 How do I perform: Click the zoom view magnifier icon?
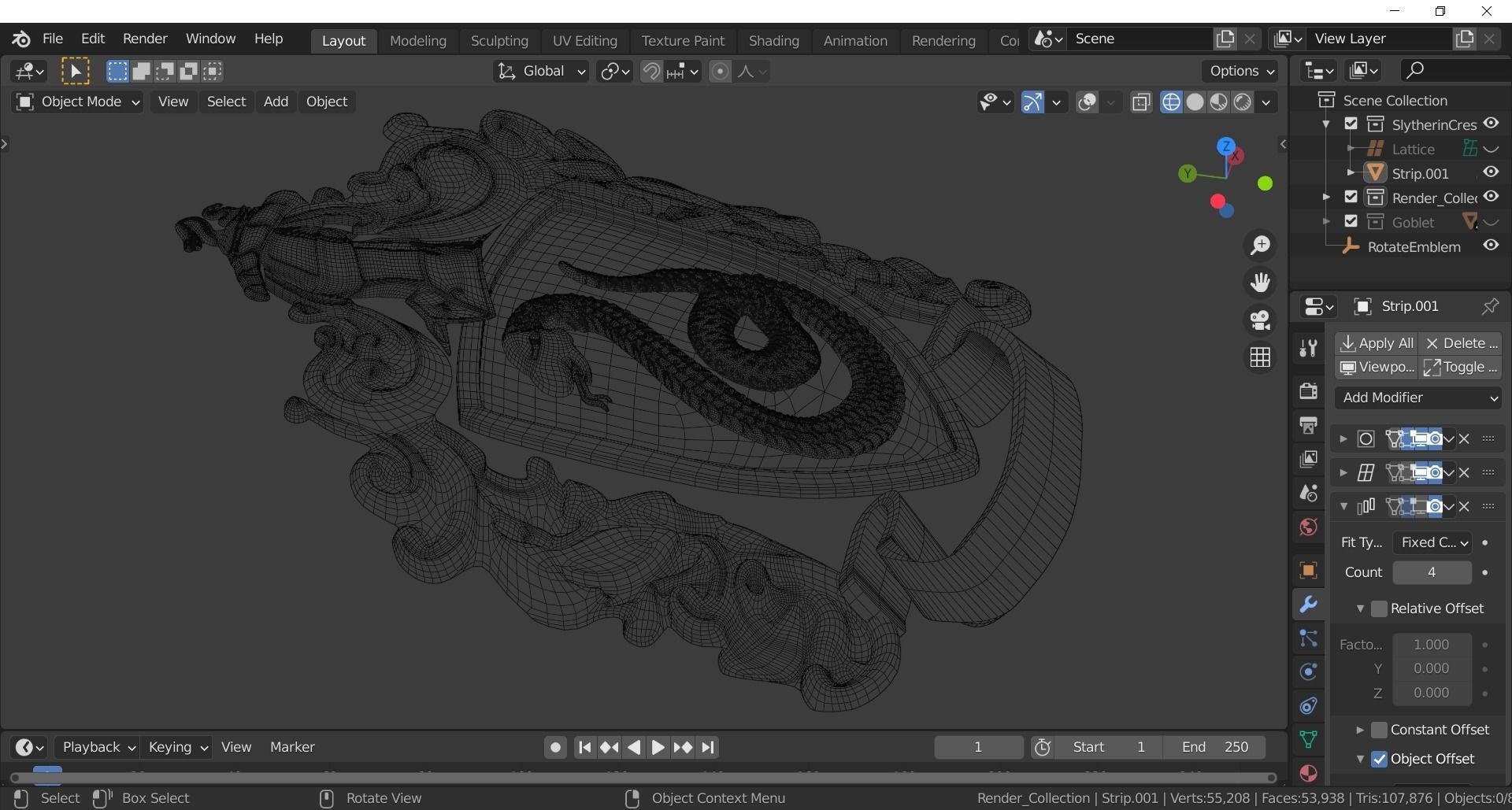pos(1260,246)
